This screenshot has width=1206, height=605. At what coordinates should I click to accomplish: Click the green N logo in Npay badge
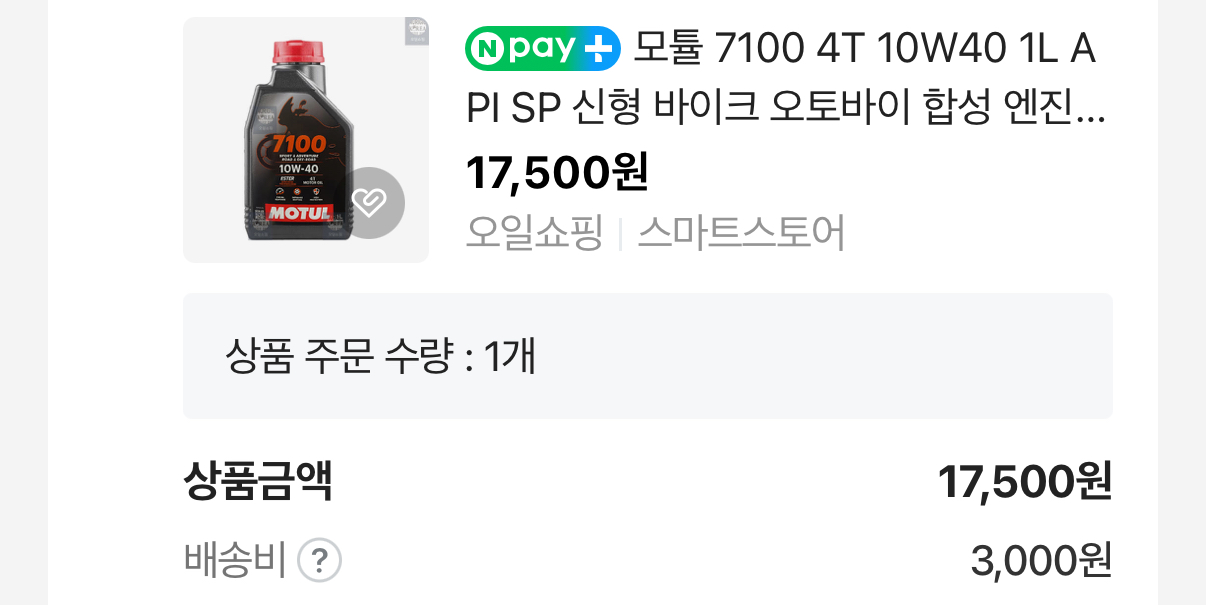pos(489,48)
